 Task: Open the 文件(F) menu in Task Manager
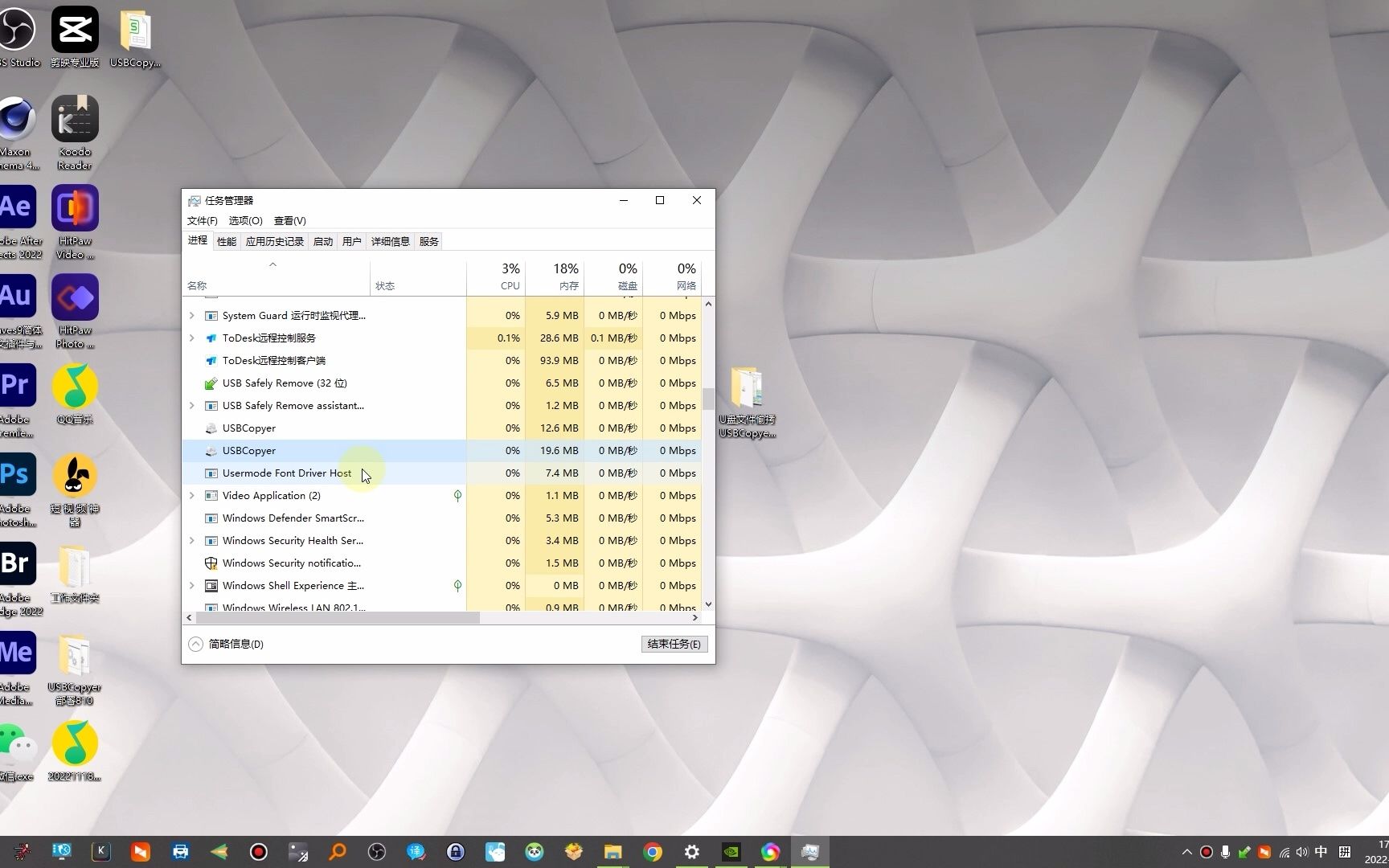(x=203, y=220)
